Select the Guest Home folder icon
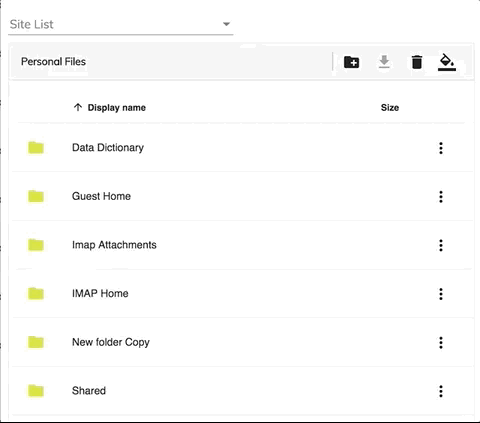The height and width of the screenshot is (423, 480). click(36, 196)
